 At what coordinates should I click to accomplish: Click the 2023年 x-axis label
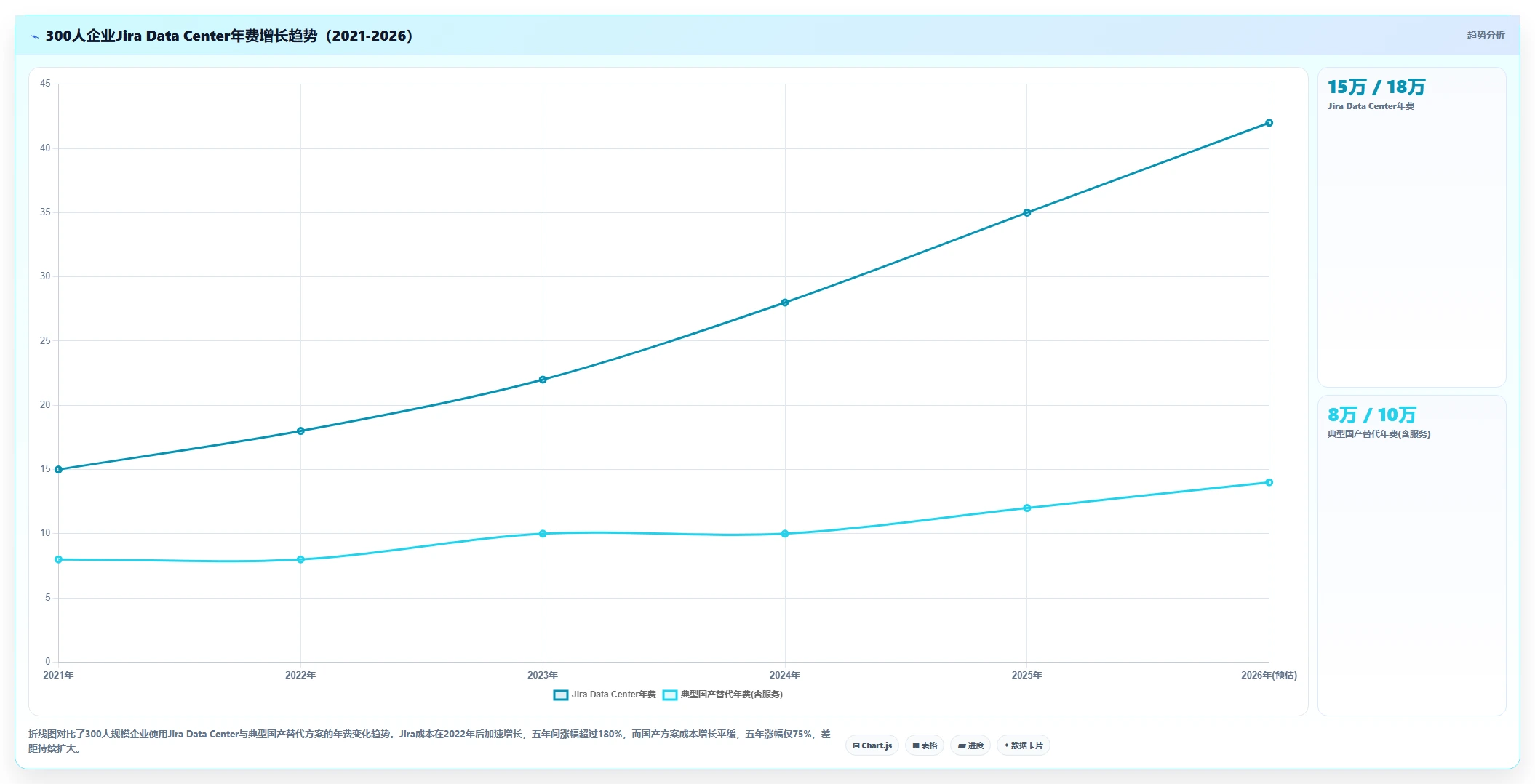(x=543, y=676)
